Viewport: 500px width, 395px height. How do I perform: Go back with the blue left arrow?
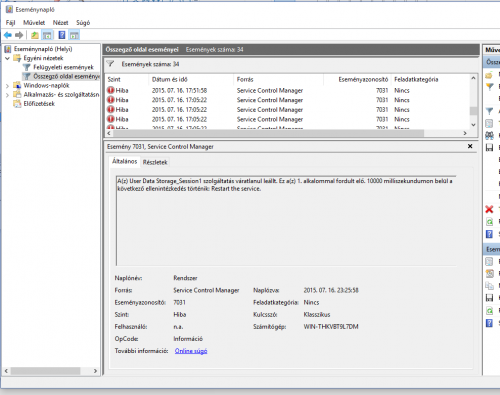[8, 35]
